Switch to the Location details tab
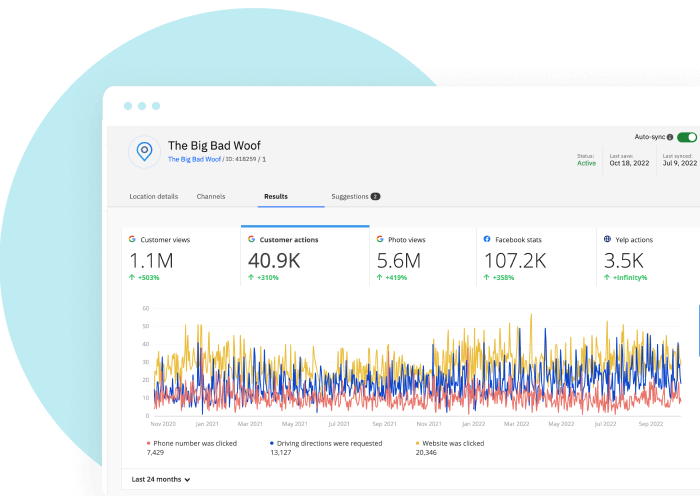Image resolution: width=700 pixels, height=497 pixels. [x=154, y=196]
